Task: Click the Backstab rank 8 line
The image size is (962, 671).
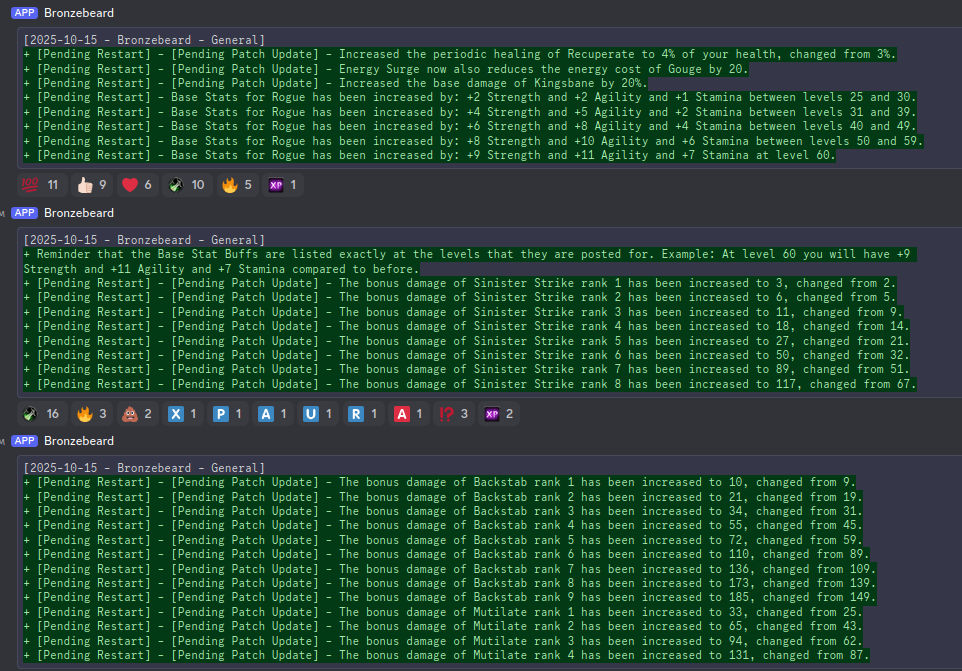Action: (x=450, y=583)
